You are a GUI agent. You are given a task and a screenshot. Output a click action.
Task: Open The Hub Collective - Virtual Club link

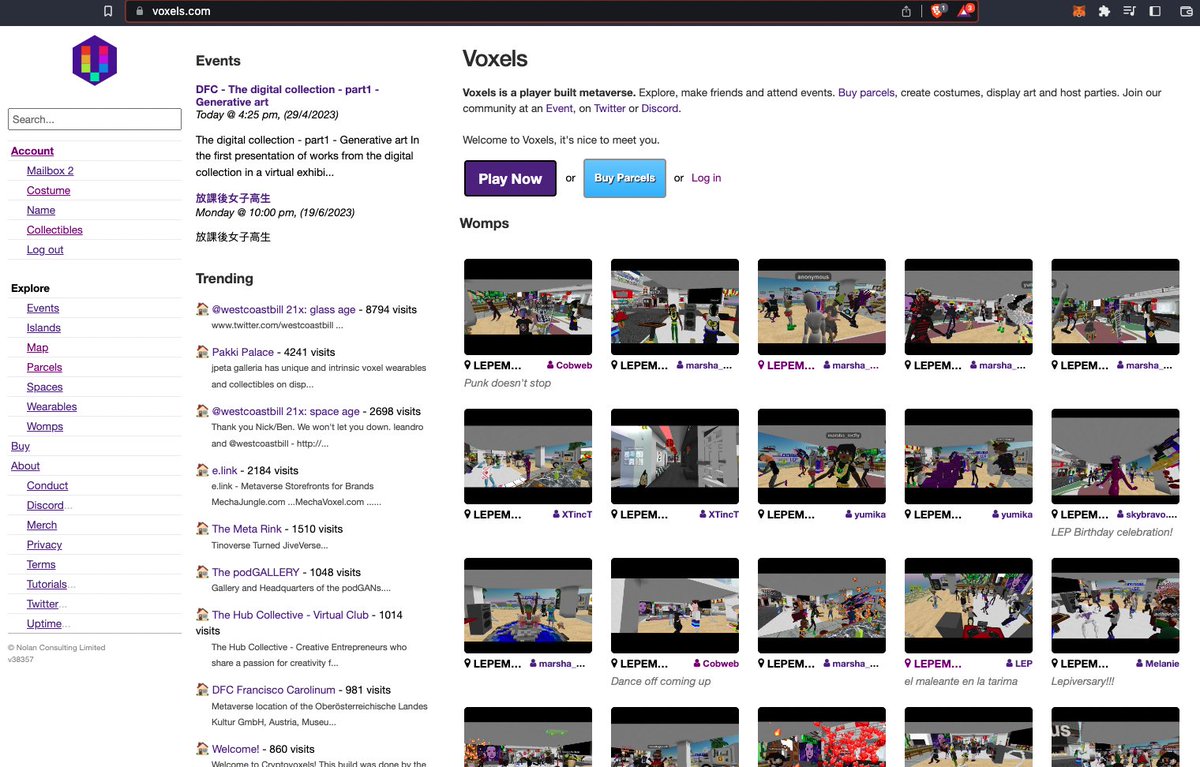pyautogui.click(x=290, y=615)
